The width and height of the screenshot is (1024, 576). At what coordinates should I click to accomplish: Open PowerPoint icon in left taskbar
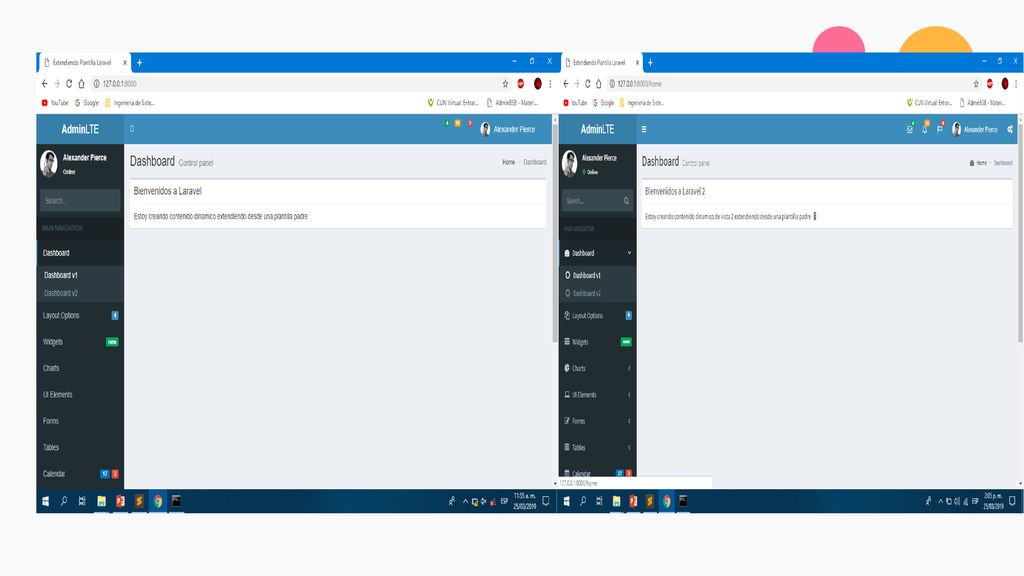tap(120, 501)
